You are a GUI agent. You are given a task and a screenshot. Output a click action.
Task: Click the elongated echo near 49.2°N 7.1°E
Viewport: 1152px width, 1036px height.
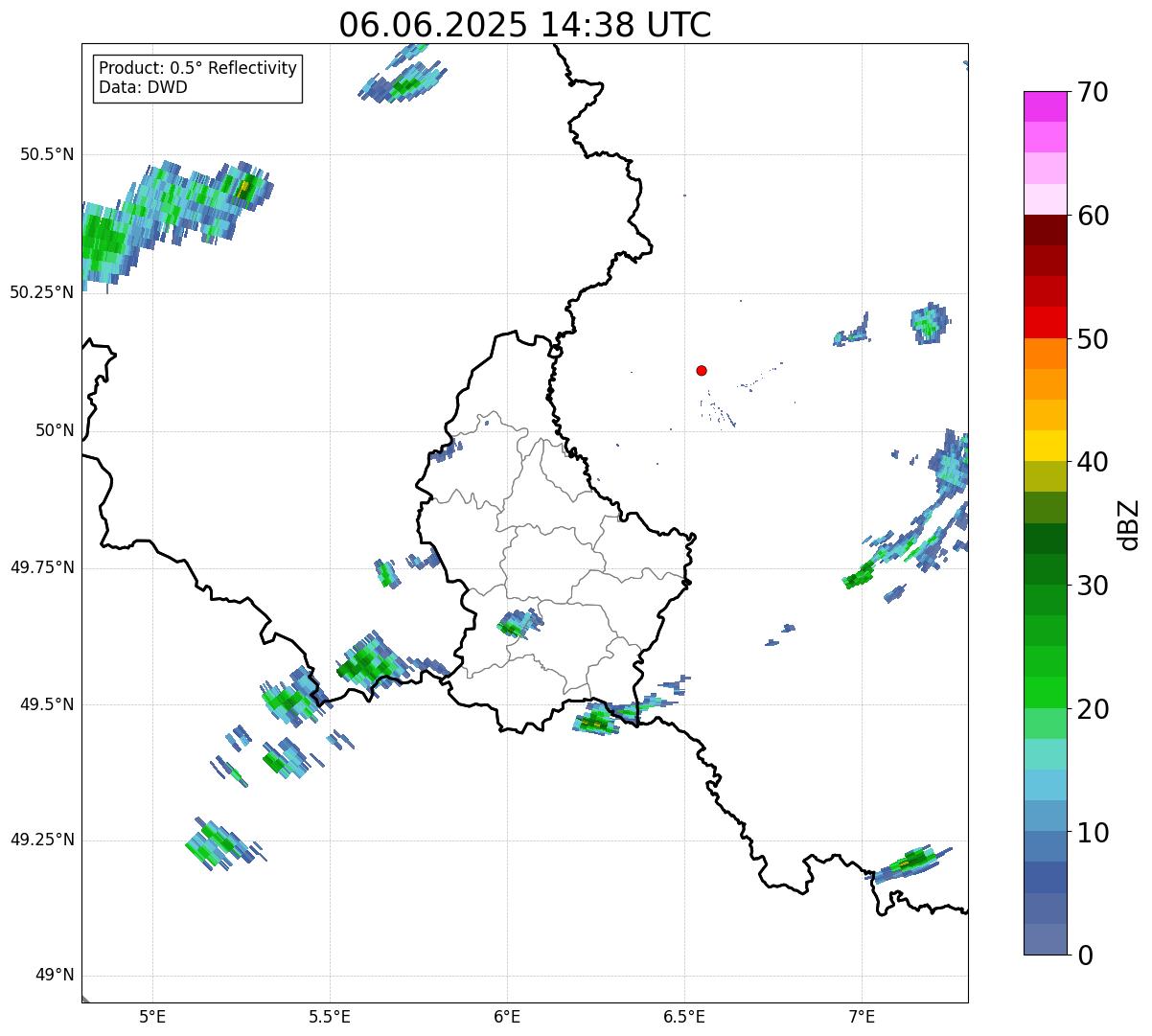click(909, 863)
